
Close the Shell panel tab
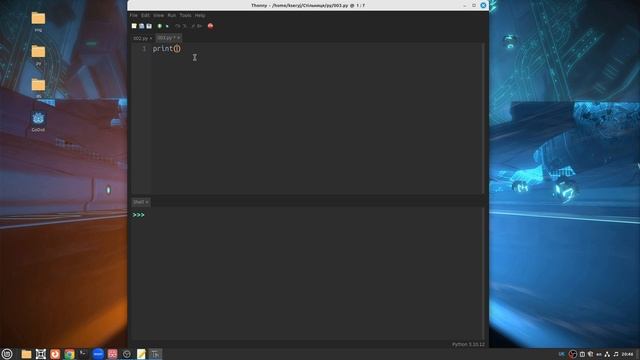click(147, 202)
